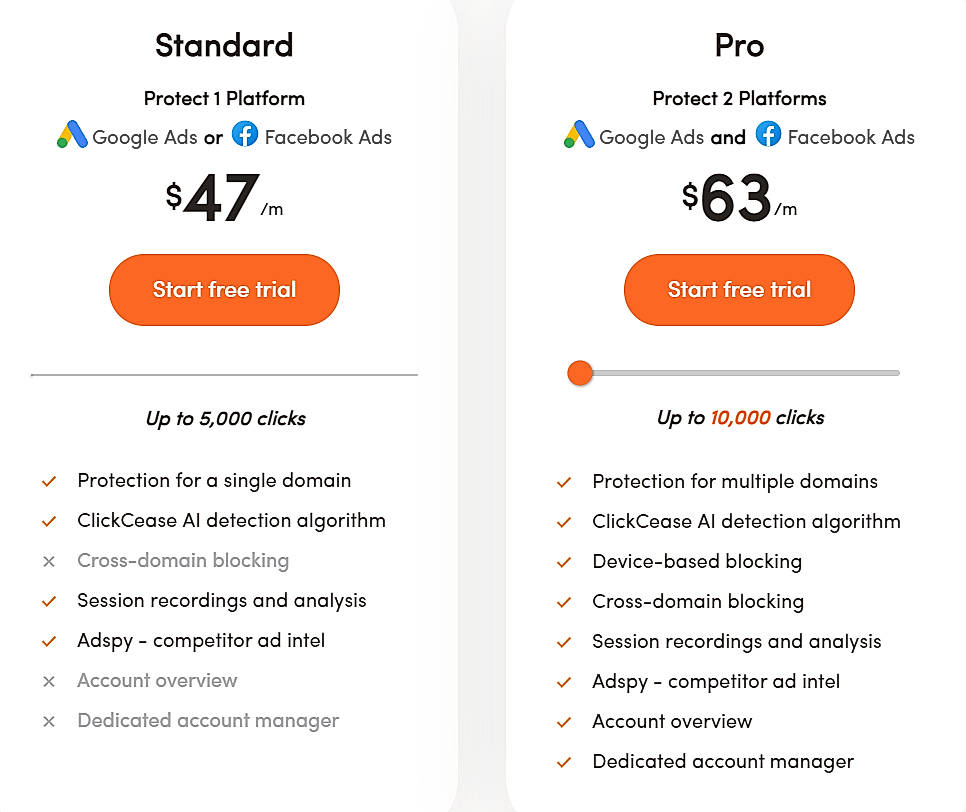Click the checkmark beside Protection for a single domain
966x812 pixels.
(x=49, y=481)
